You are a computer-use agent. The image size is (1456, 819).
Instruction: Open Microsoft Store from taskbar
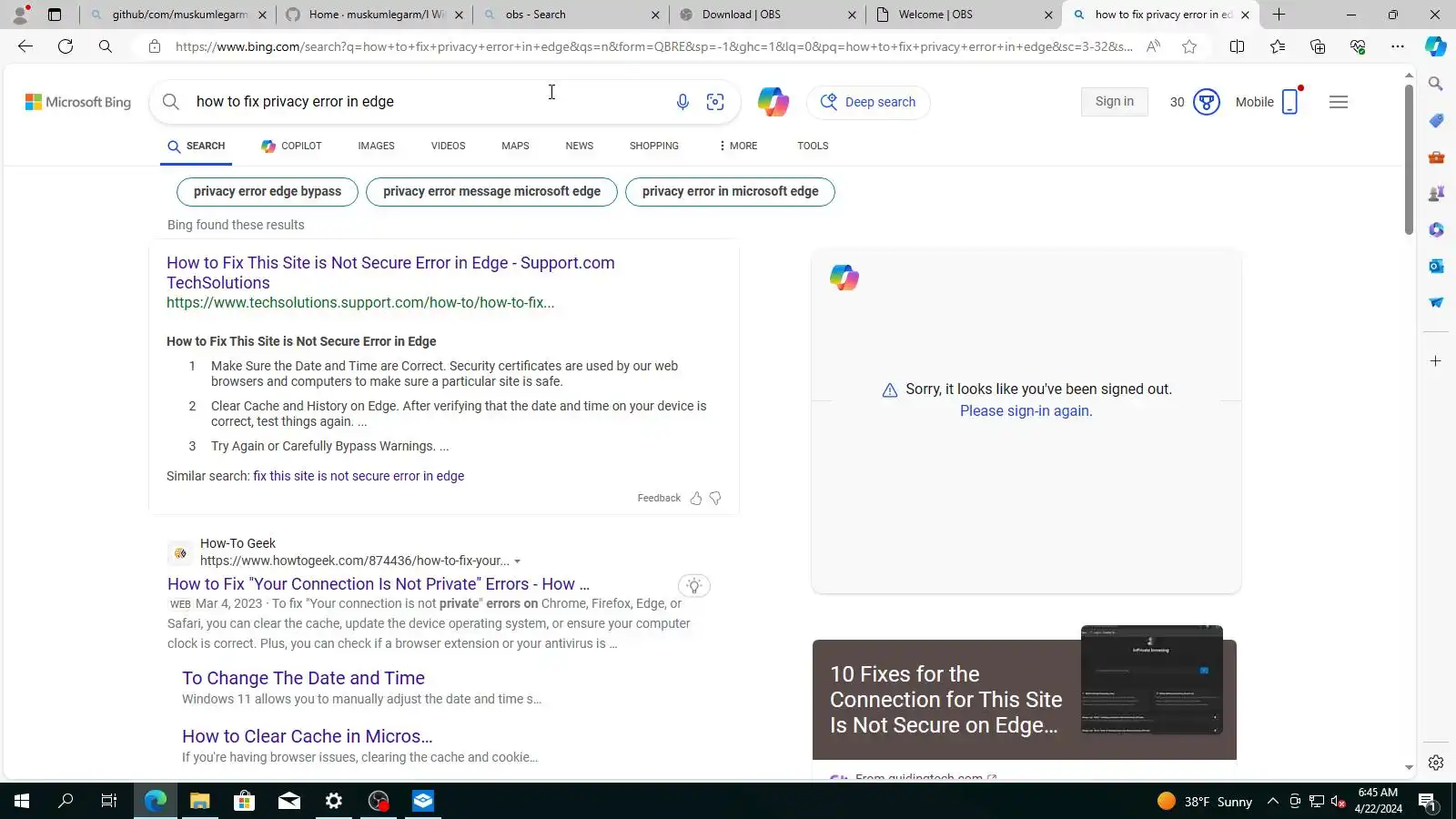[244, 802]
